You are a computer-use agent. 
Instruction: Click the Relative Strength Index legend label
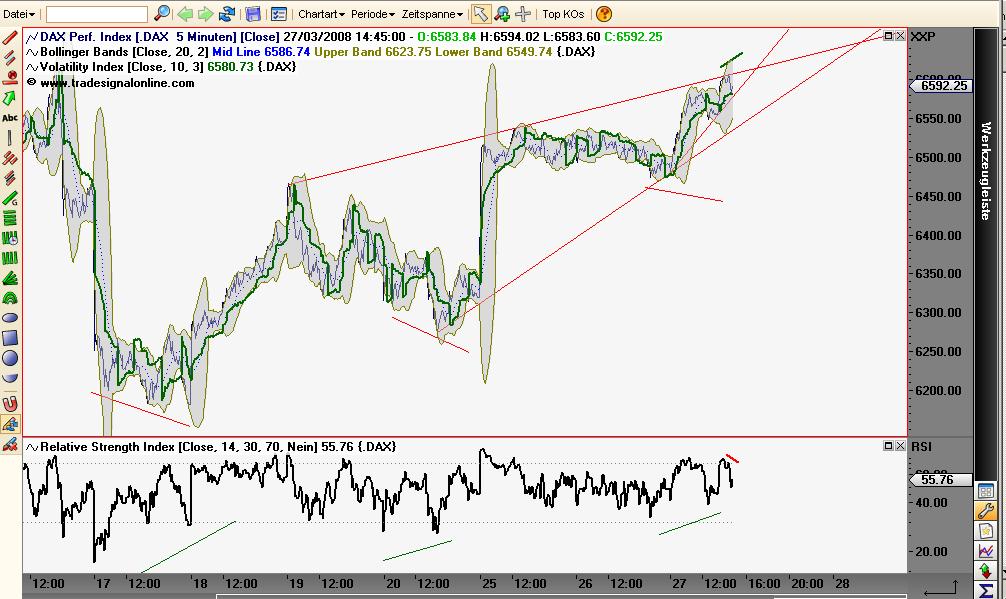[211, 446]
